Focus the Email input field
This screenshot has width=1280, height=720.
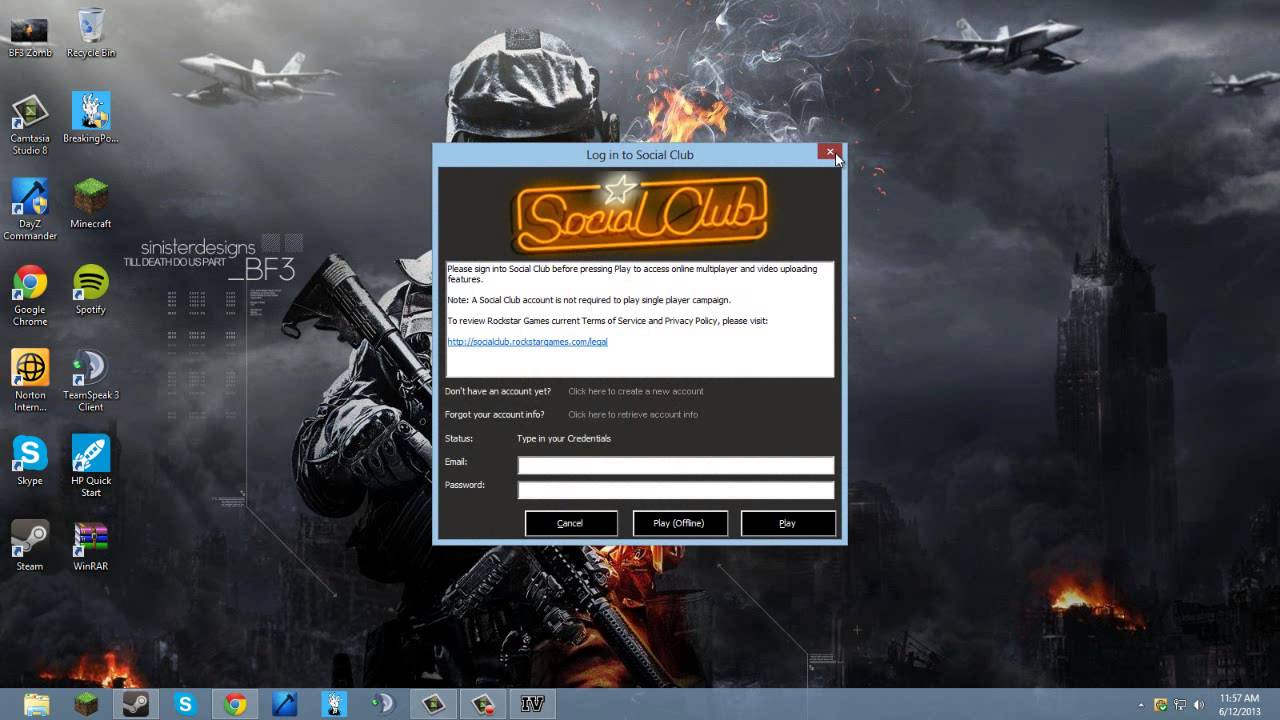point(676,465)
